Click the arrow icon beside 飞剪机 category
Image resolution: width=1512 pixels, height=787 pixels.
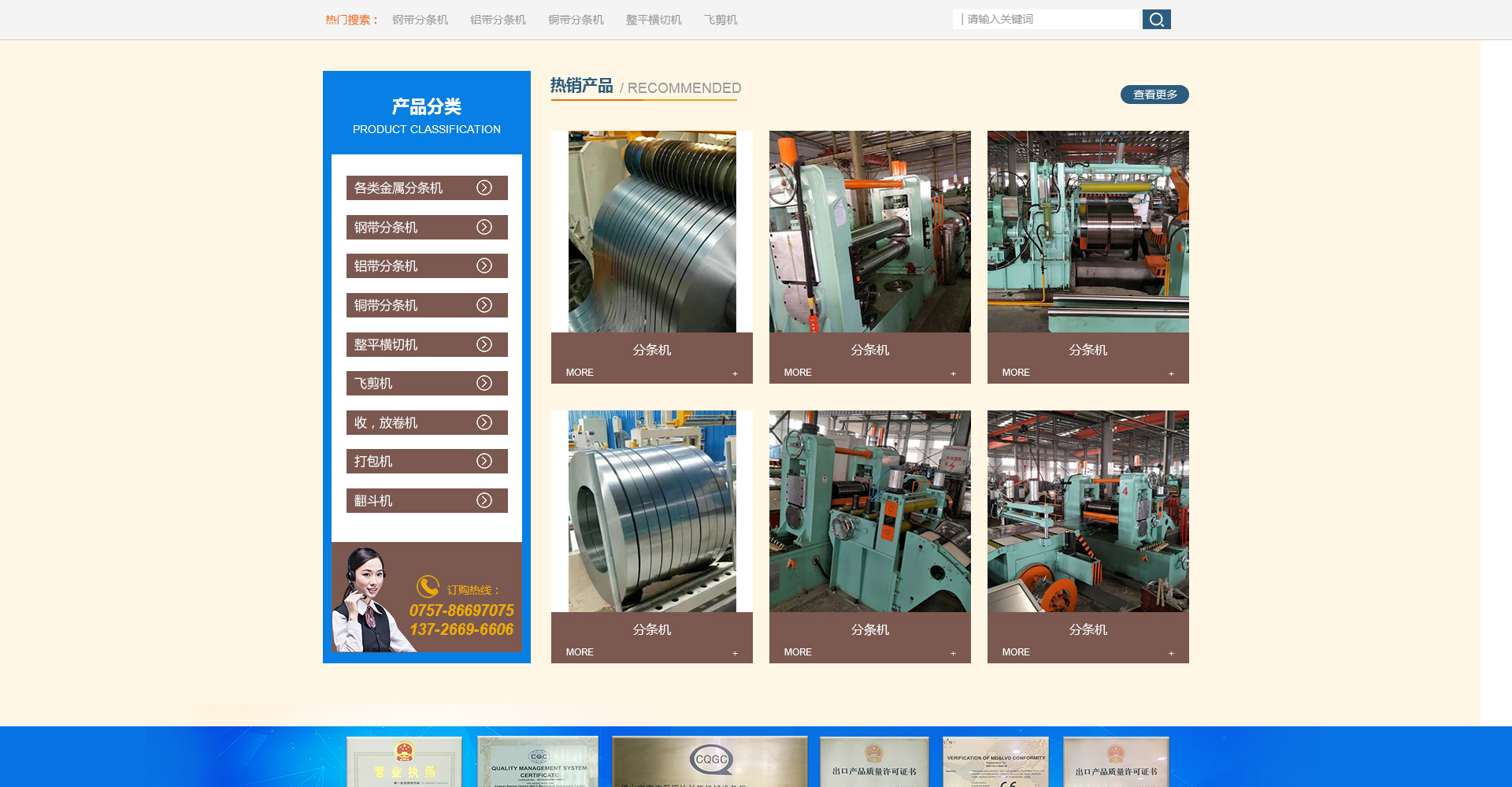[x=484, y=383]
